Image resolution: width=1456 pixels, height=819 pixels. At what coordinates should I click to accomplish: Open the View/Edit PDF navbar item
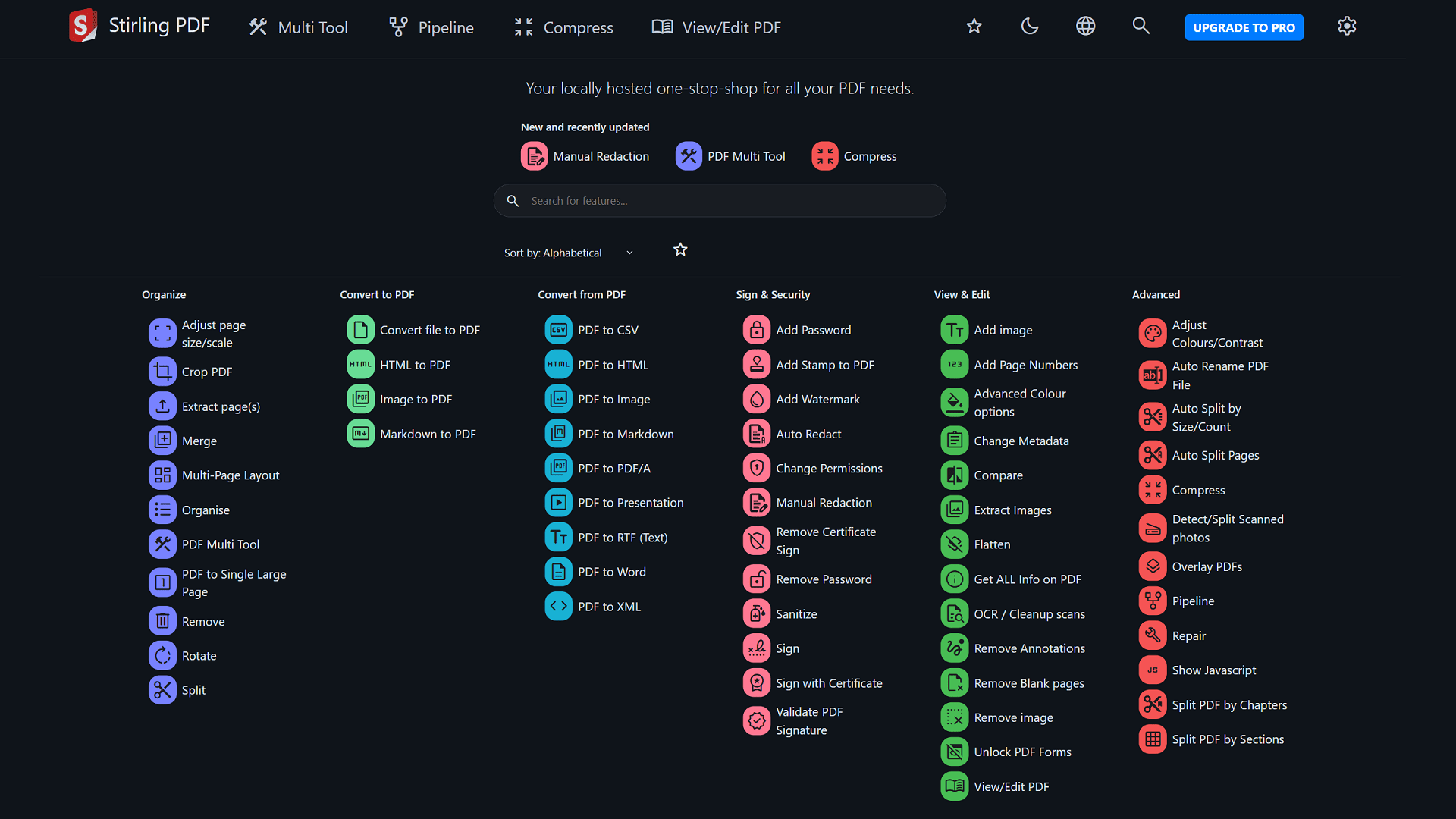716,27
